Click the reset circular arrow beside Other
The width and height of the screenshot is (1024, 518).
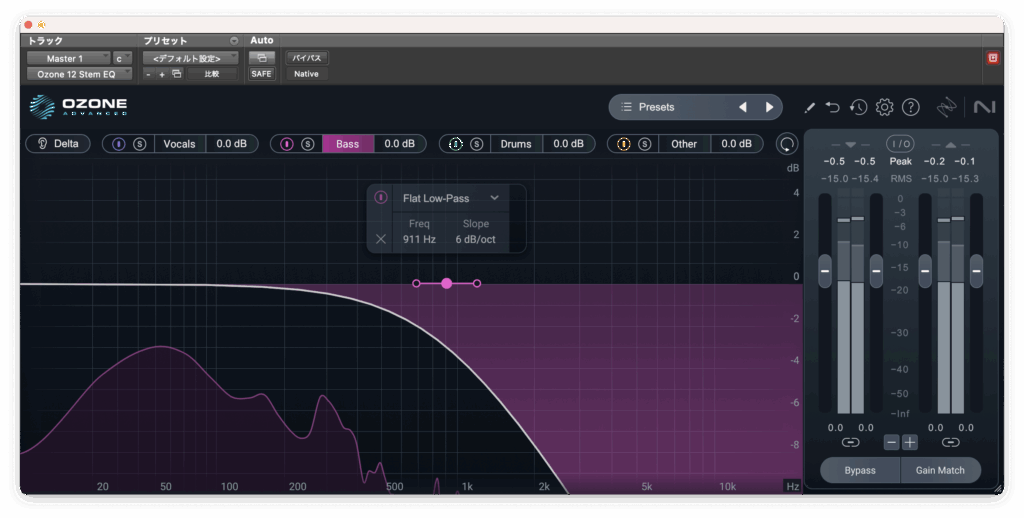coord(788,144)
